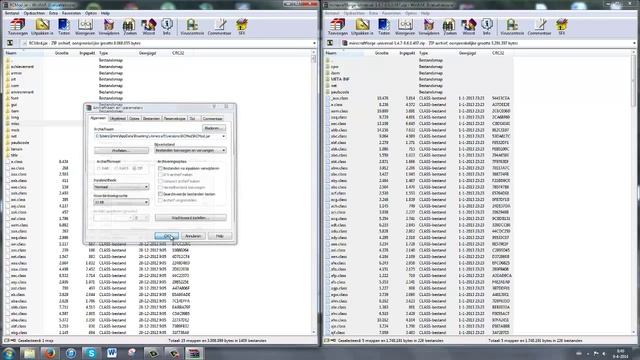Image resolution: width=640 pixels, height=360 pixels.
Task: Click SFX icon in right window toolbar
Action: (x=562, y=27)
